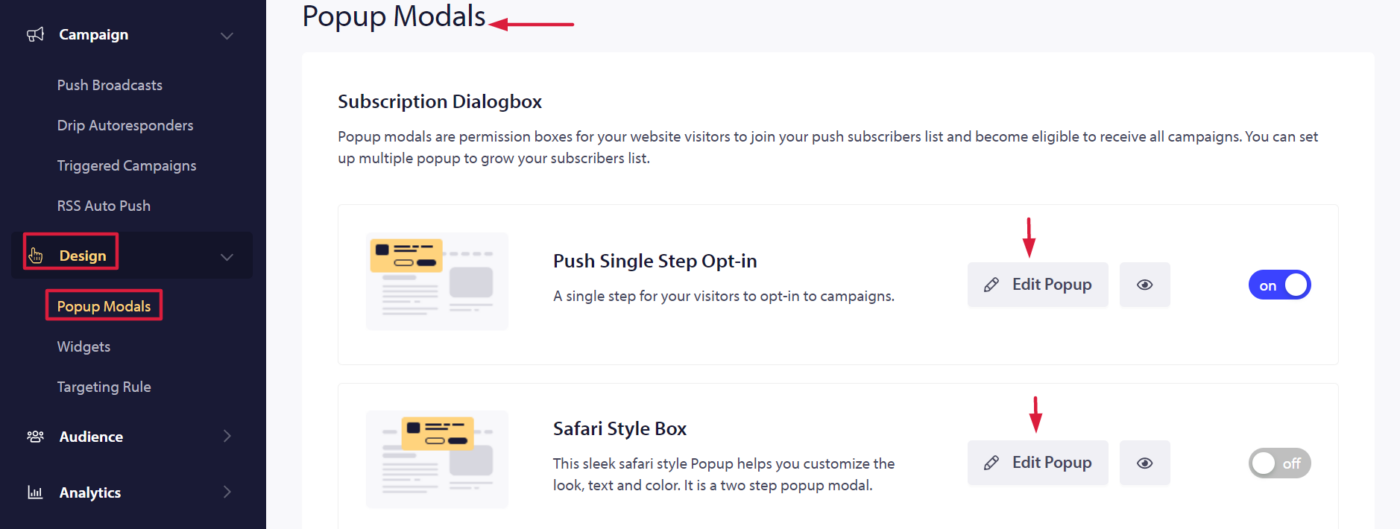The image size is (1400, 529).
Task: Select Targeting Rule in sidebar
Action: pos(104,387)
